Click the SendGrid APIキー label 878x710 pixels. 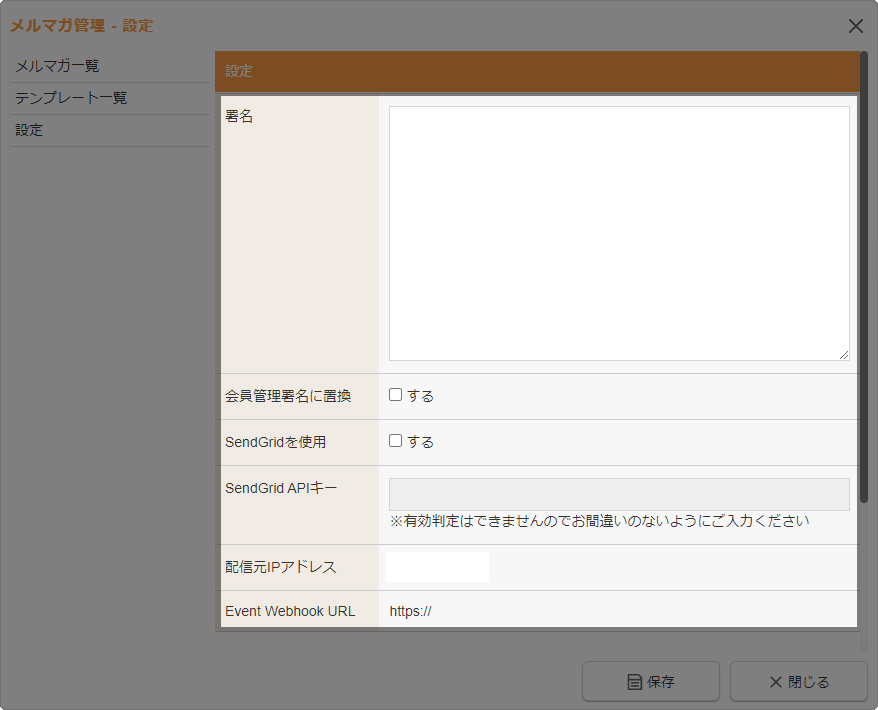[281, 488]
